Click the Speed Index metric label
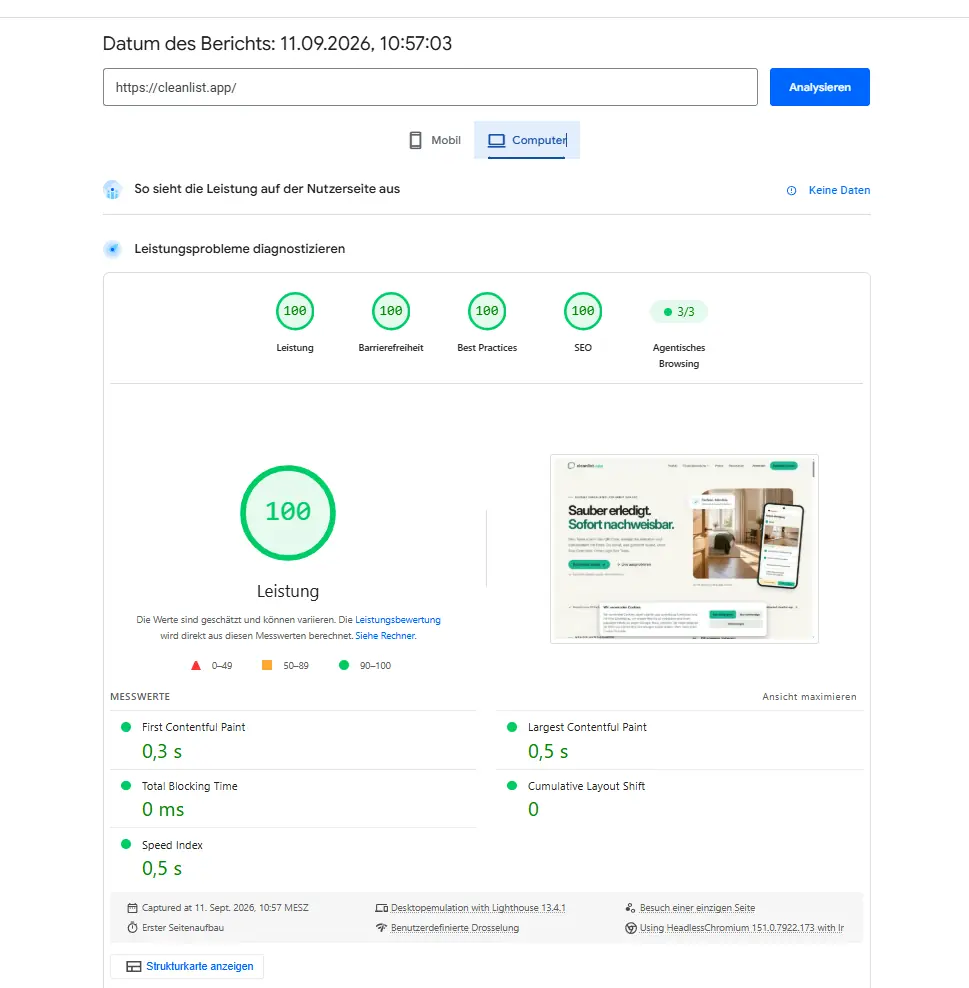This screenshot has width=969, height=988. [x=172, y=845]
